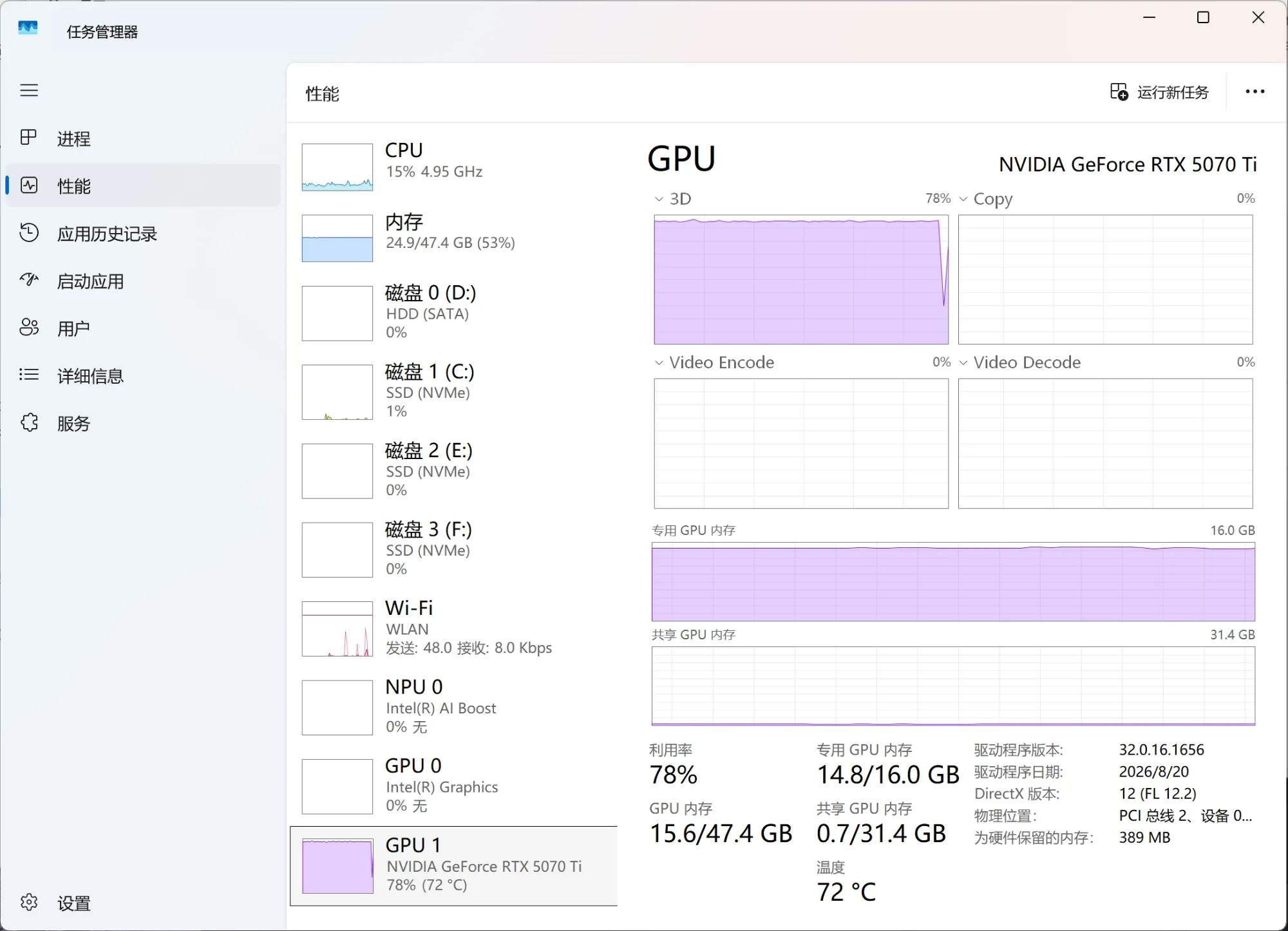Click the Task Manager app icon in title bar

point(28,29)
